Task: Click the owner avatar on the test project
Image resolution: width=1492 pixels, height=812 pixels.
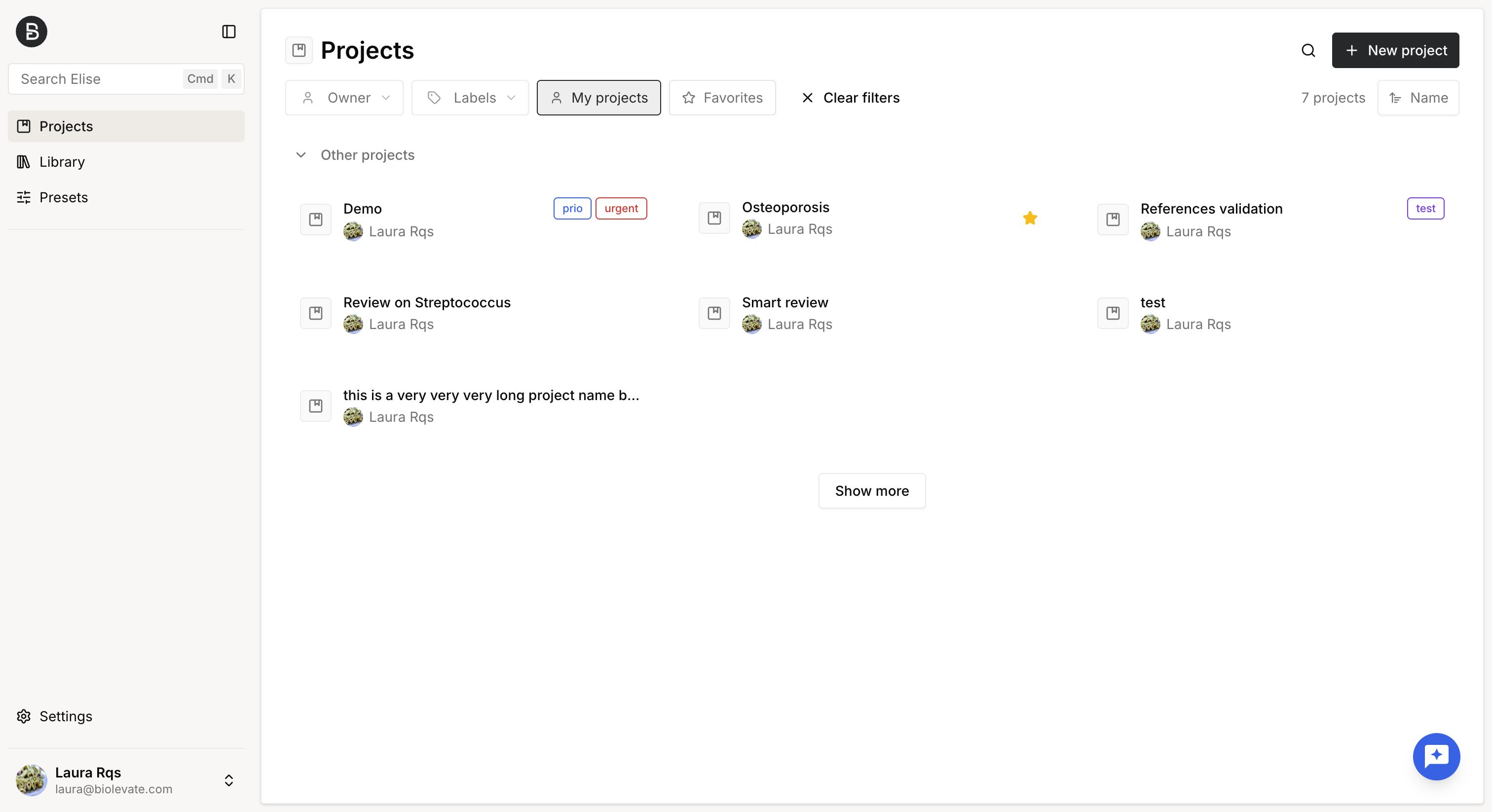Action: point(1150,324)
